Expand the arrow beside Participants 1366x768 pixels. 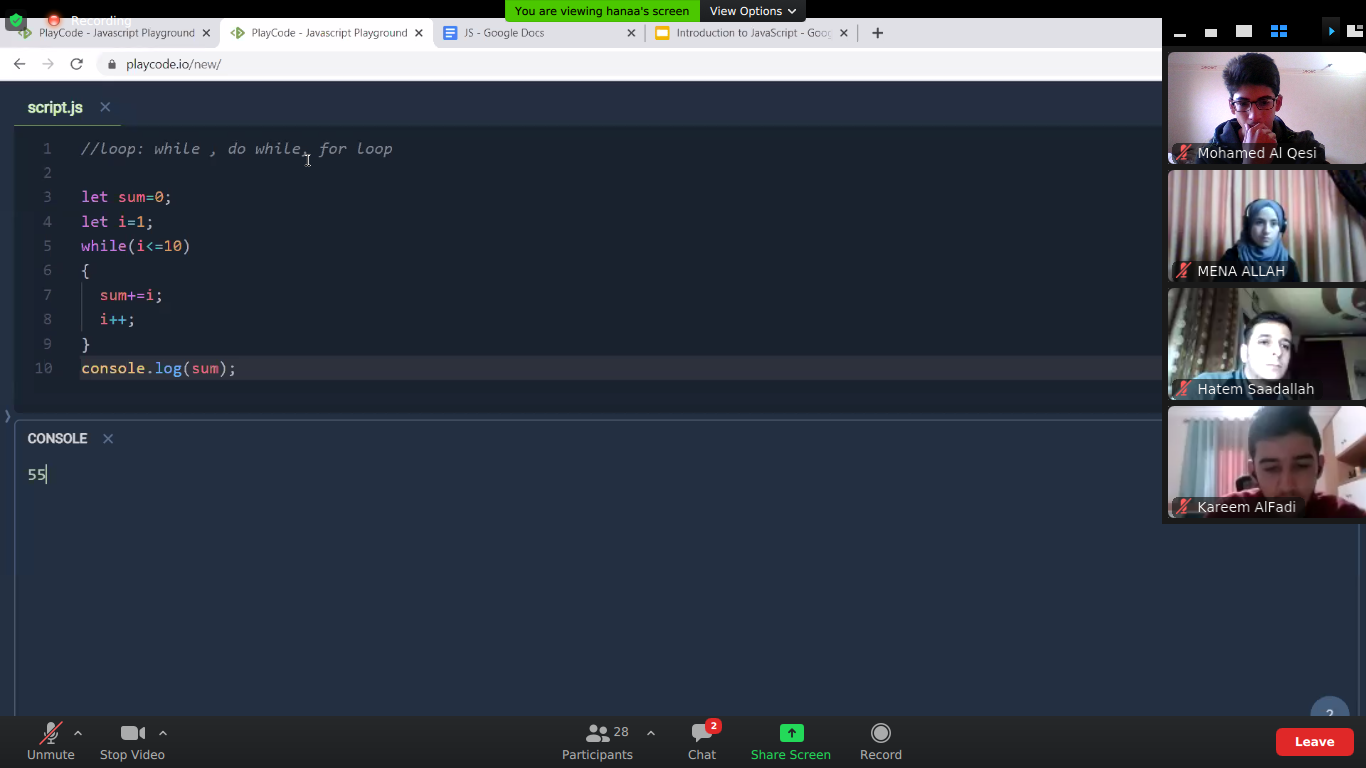coord(651,733)
